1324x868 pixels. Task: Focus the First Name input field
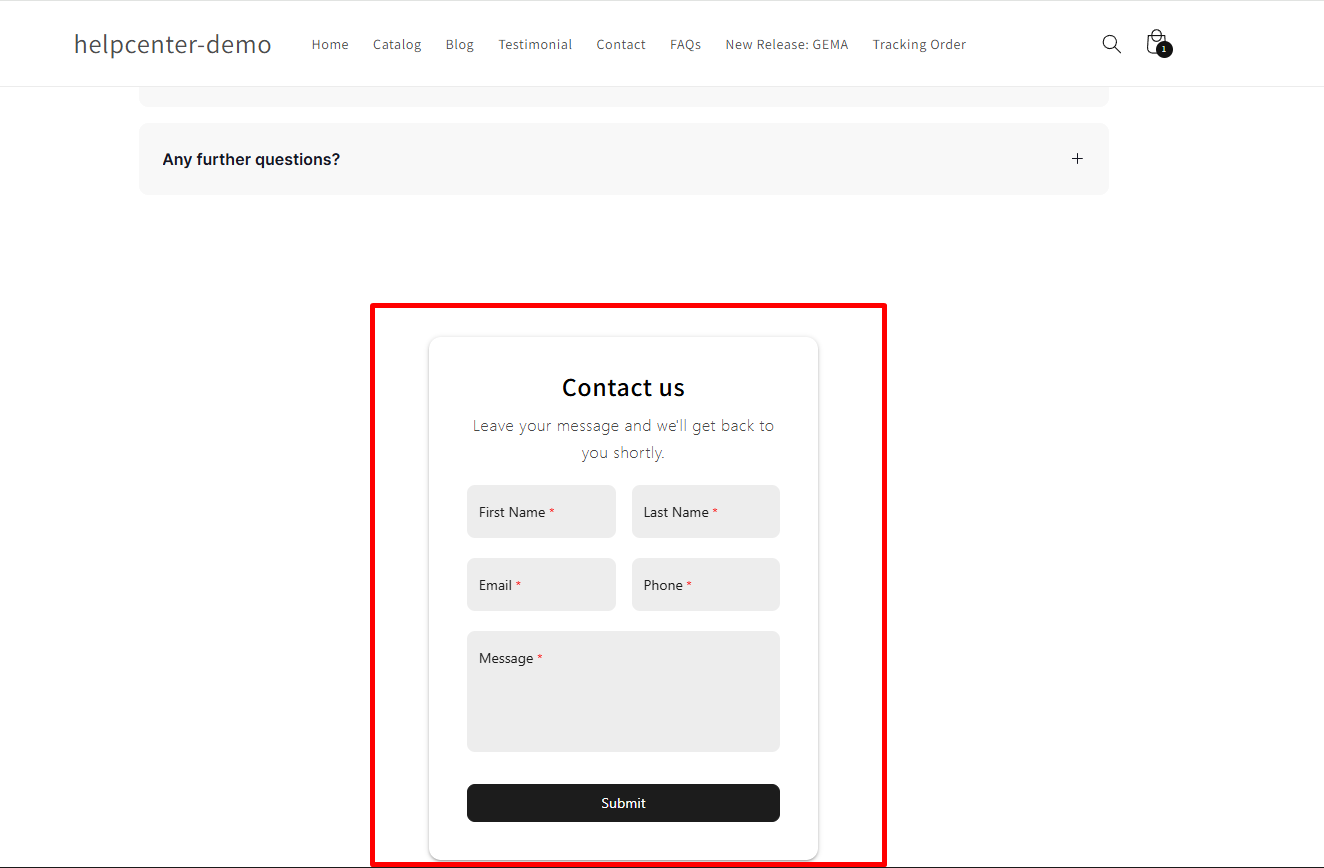coord(541,512)
